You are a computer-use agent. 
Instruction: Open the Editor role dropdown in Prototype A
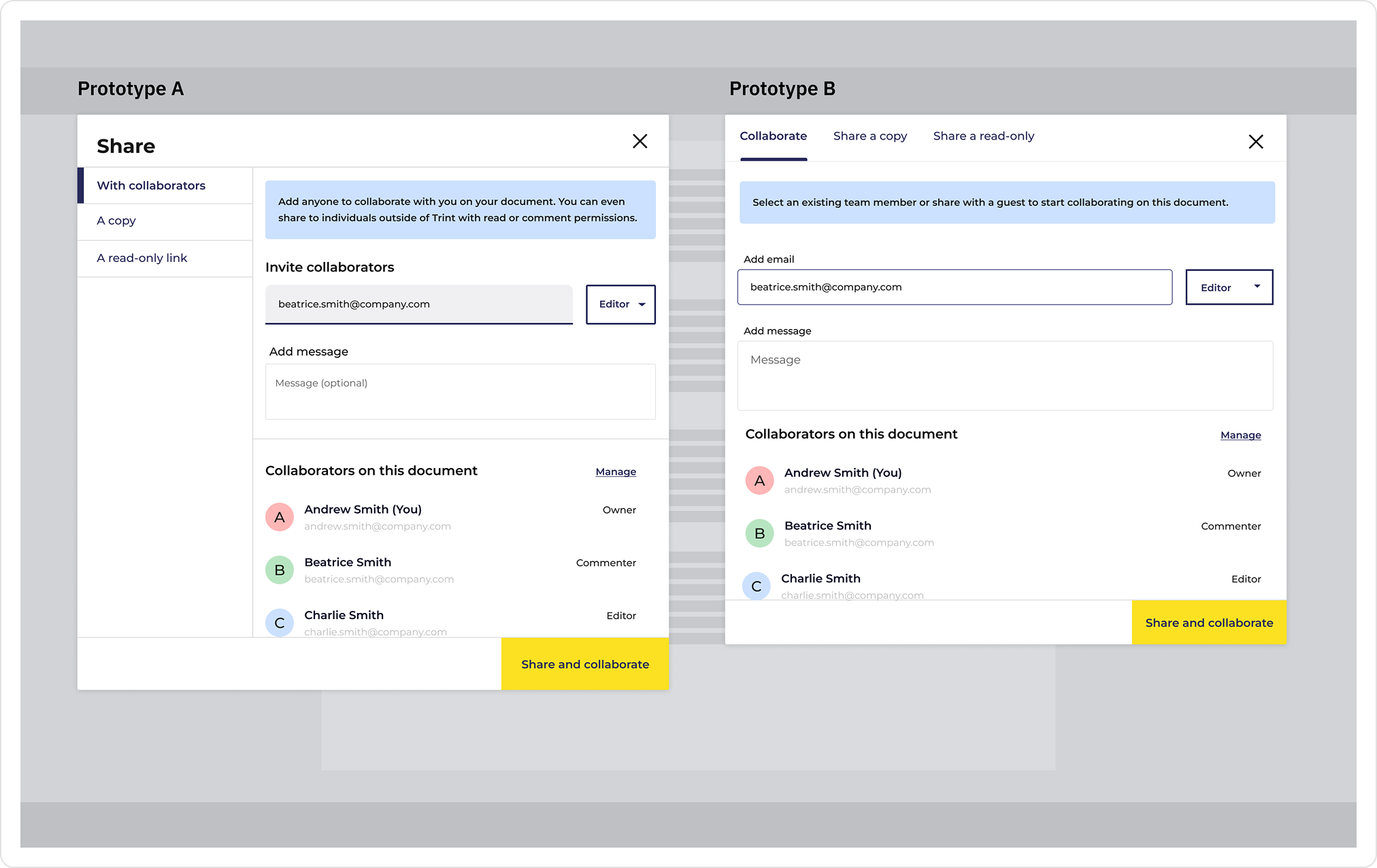(x=620, y=304)
